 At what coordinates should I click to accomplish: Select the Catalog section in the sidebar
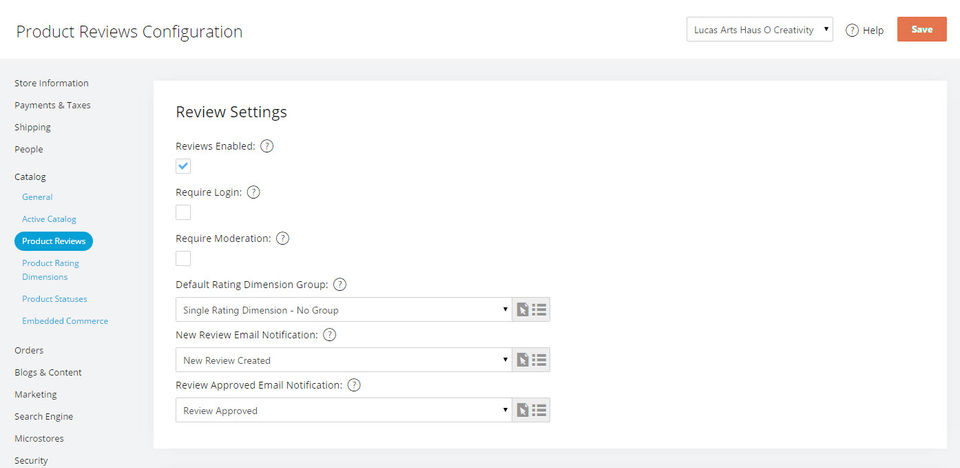point(30,176)
